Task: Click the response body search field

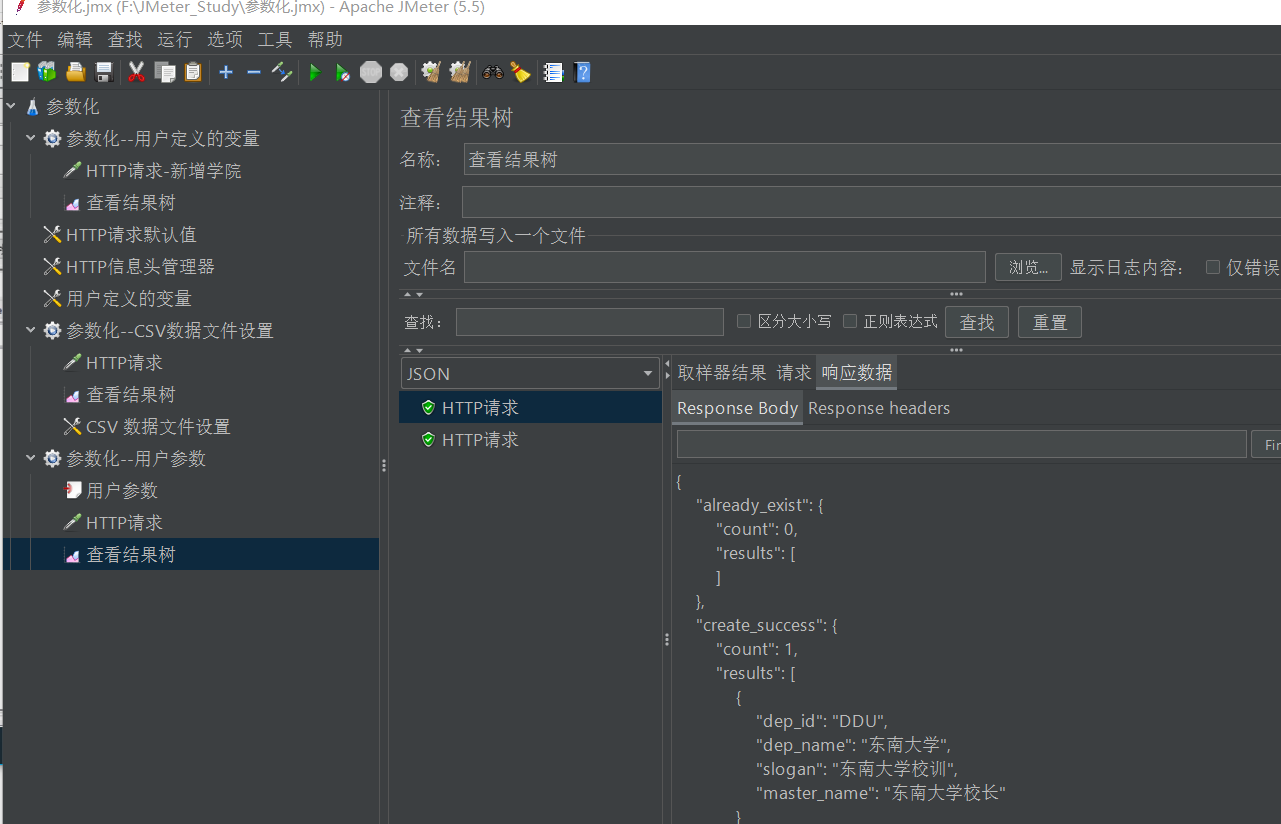Action: pos(962,444)
